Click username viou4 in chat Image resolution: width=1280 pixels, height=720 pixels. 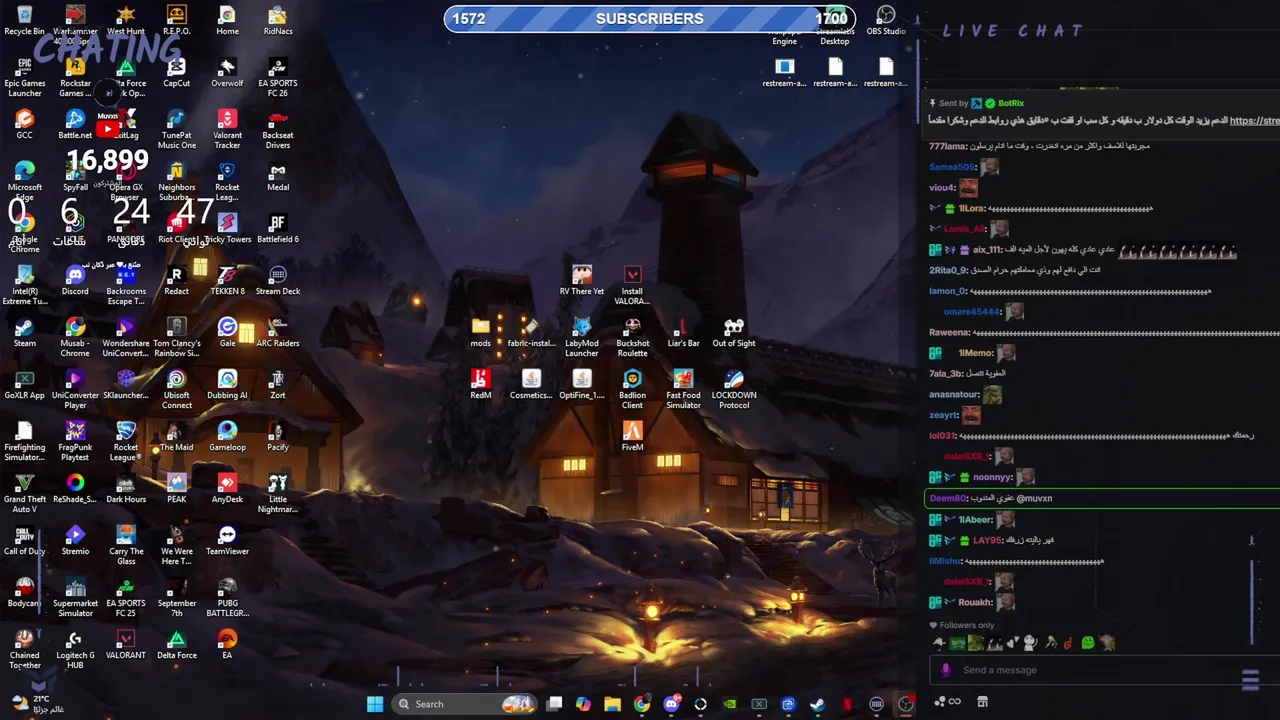tap(942, 188)
